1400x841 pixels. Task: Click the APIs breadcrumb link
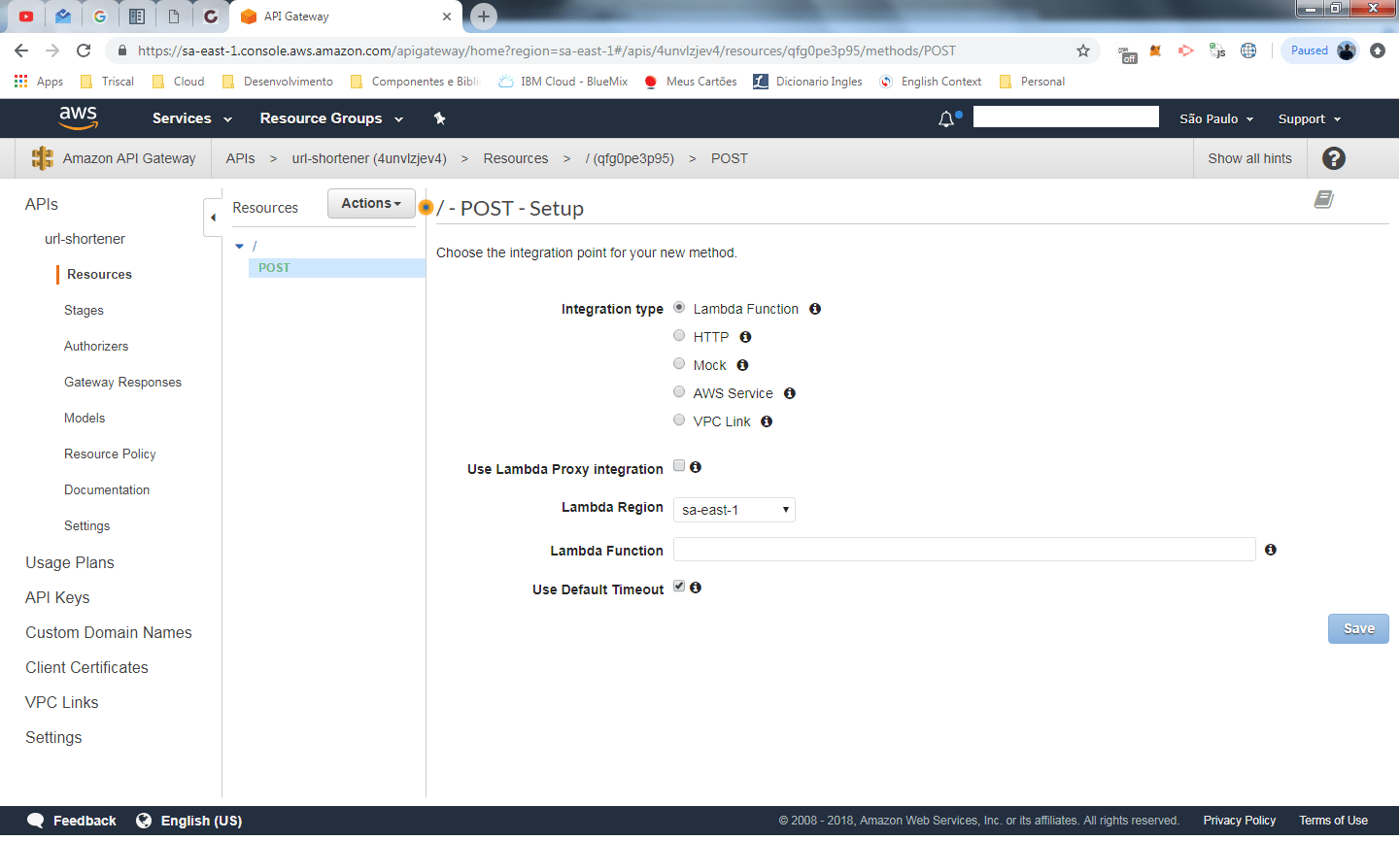tap(240, 158)
